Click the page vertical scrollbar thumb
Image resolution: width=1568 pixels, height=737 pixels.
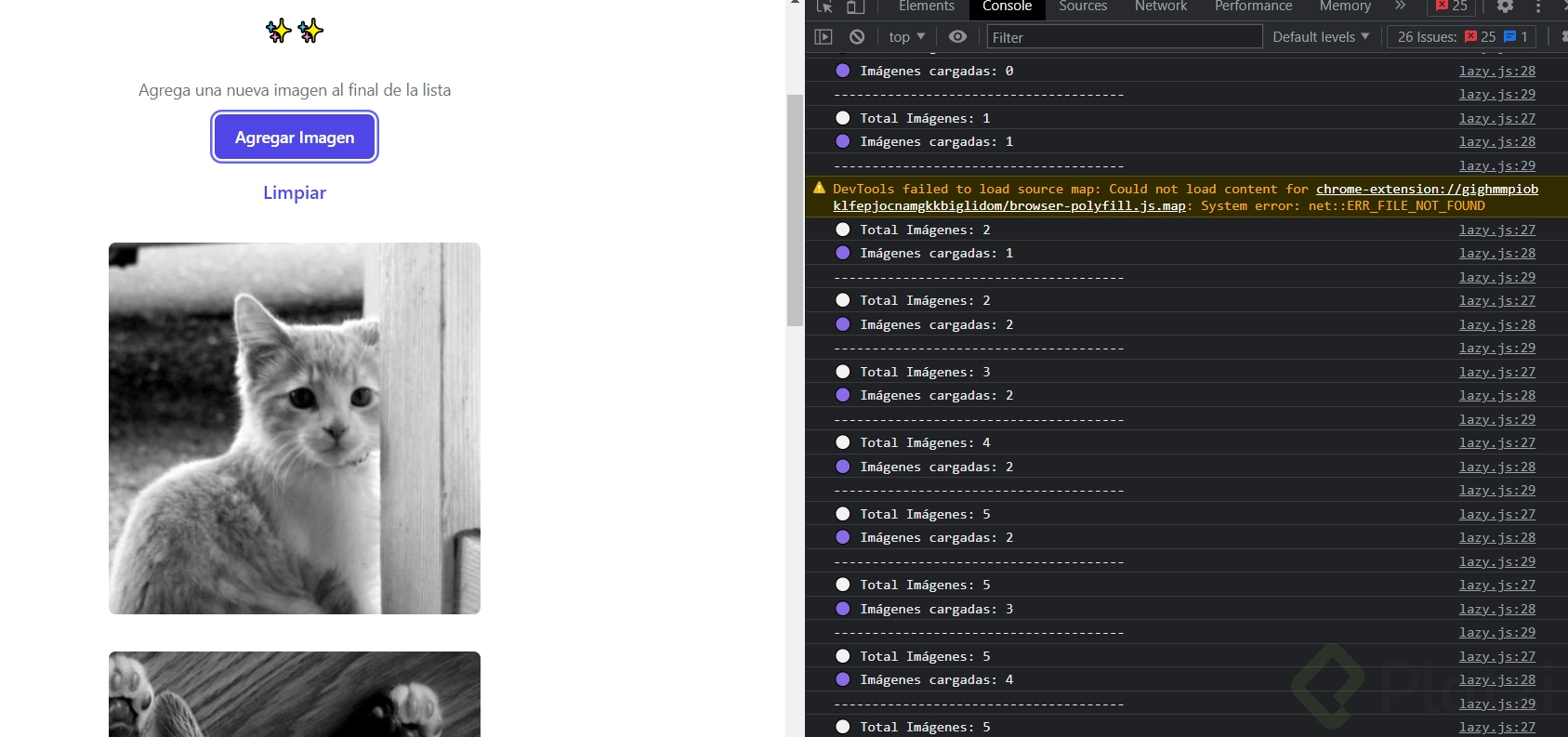(x=795, y=210)
